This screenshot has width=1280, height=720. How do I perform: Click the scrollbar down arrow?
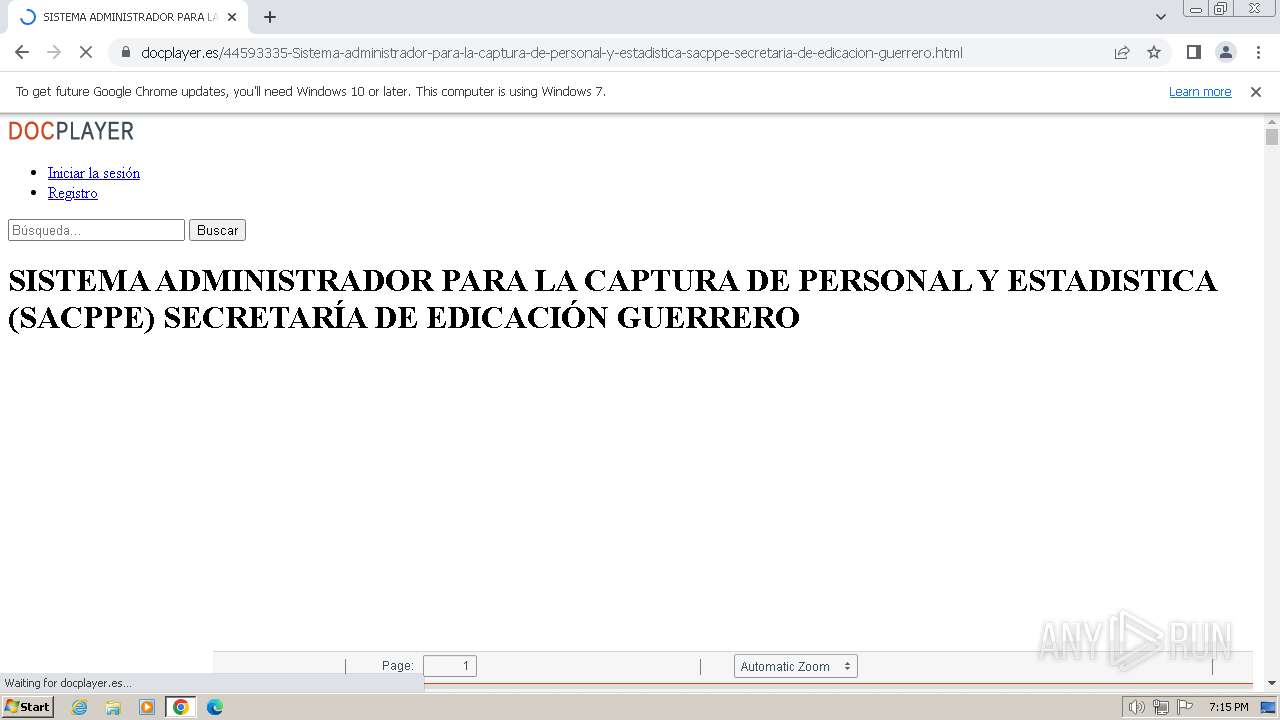point(1272,683)
